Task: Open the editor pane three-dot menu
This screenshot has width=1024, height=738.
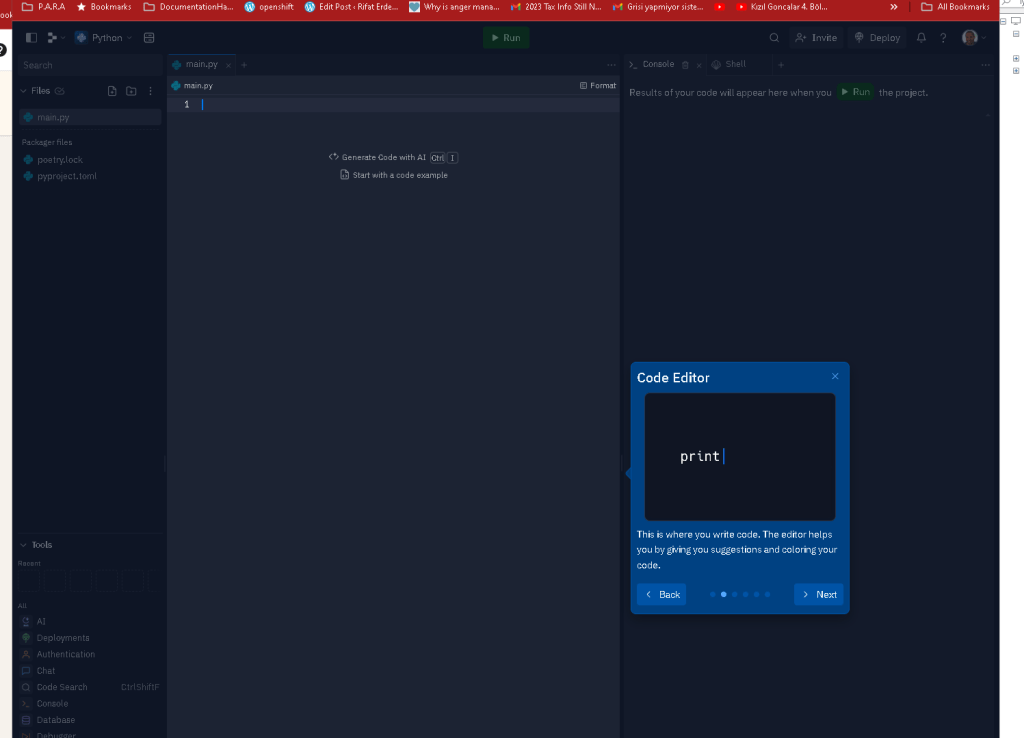Action: click(x=611, y=65)
